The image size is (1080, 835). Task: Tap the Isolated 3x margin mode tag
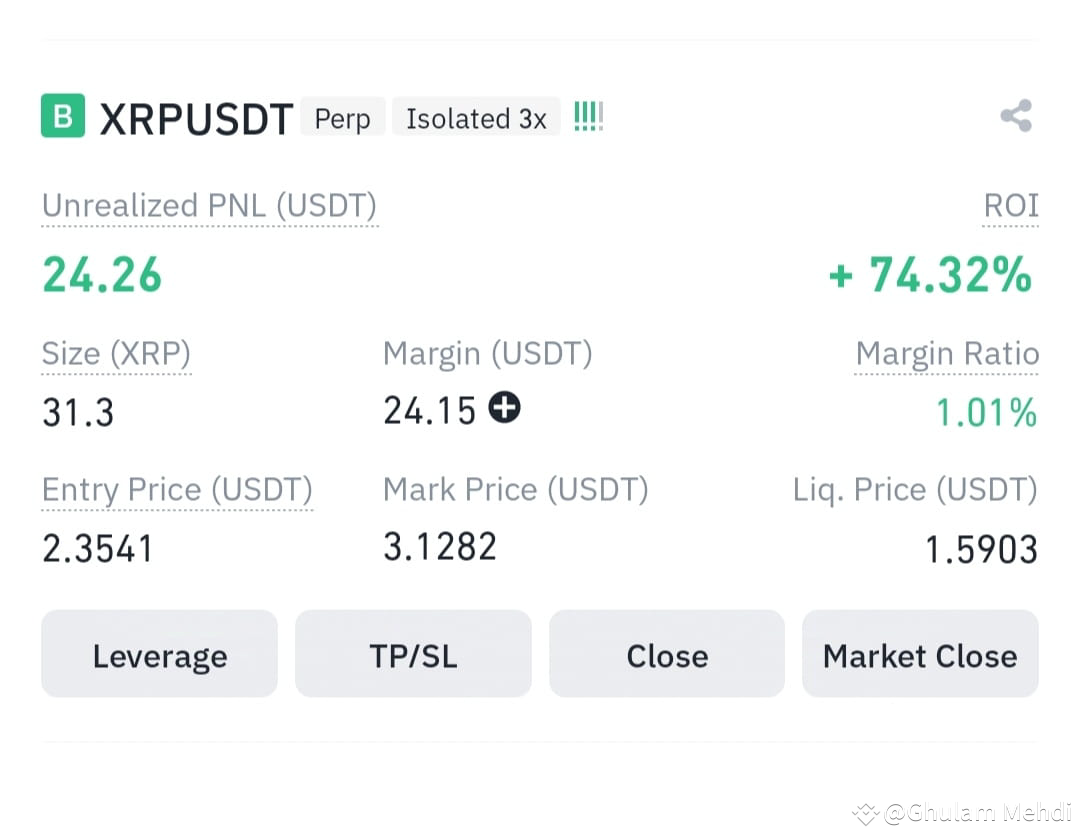click(x=476, y=118)
